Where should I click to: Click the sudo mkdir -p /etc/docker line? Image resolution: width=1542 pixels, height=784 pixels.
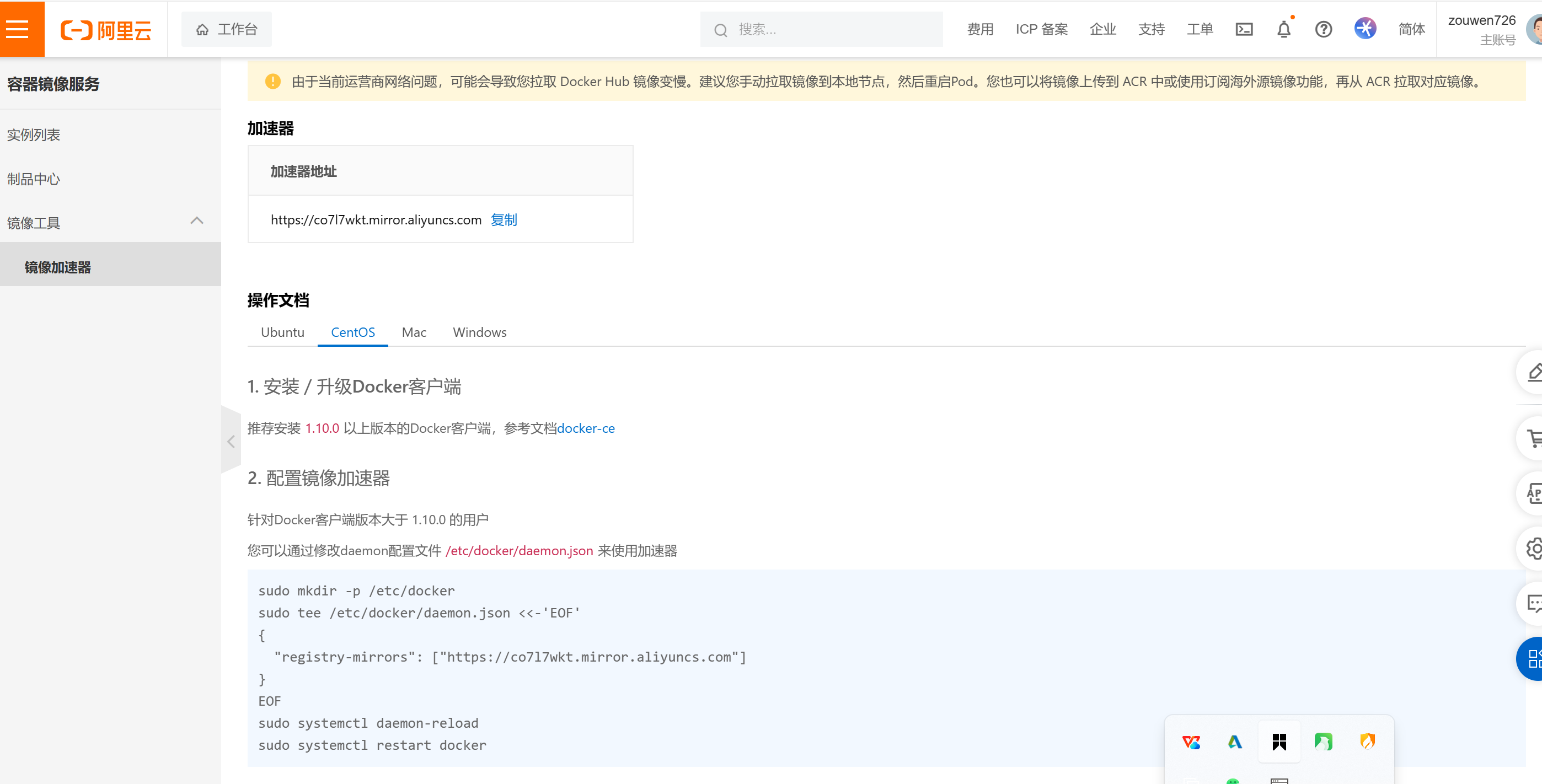click(x=357, y=590)
